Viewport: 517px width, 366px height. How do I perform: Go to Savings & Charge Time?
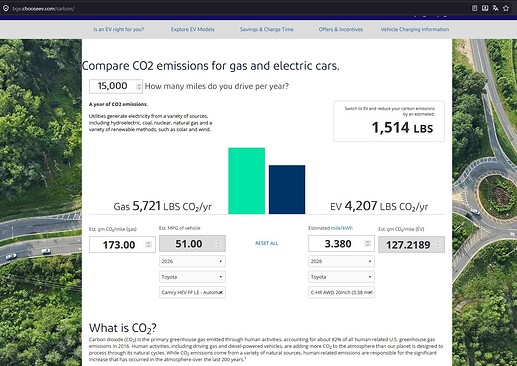(x=267, y=29)
